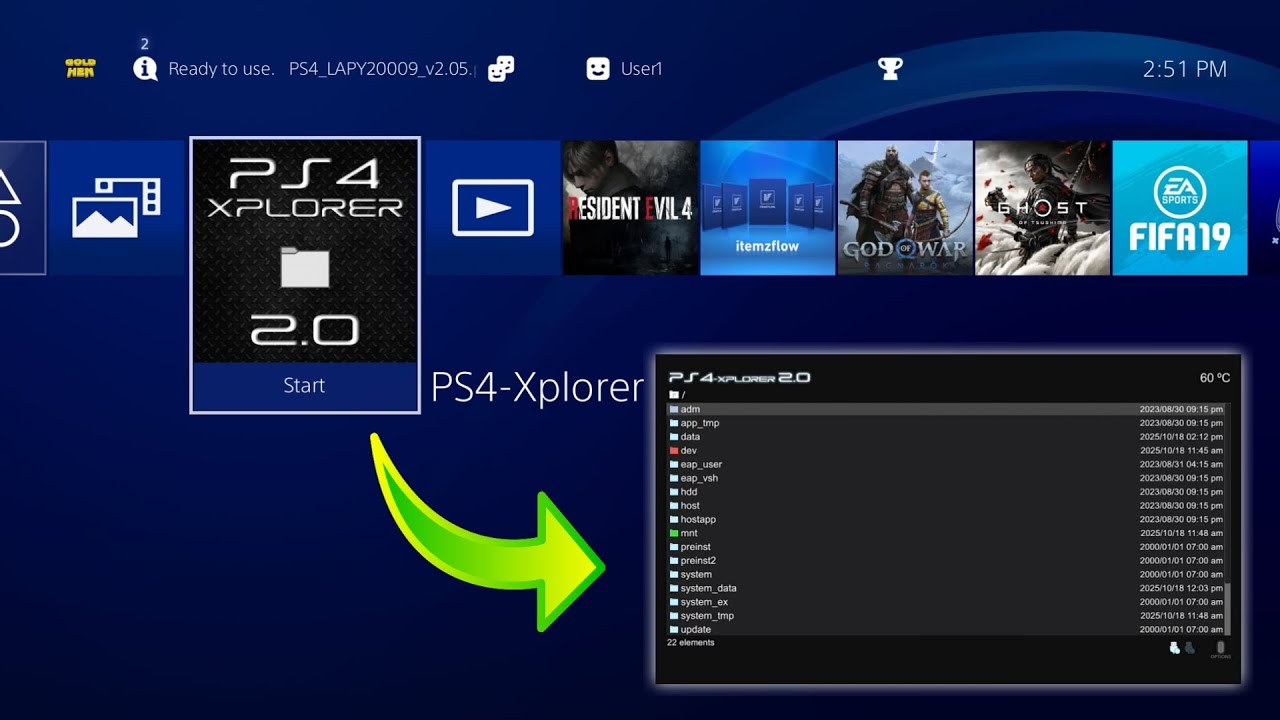The image size is (1280, 720).
Task: Open the User1 profile face icon
Action: pos(598,69)
